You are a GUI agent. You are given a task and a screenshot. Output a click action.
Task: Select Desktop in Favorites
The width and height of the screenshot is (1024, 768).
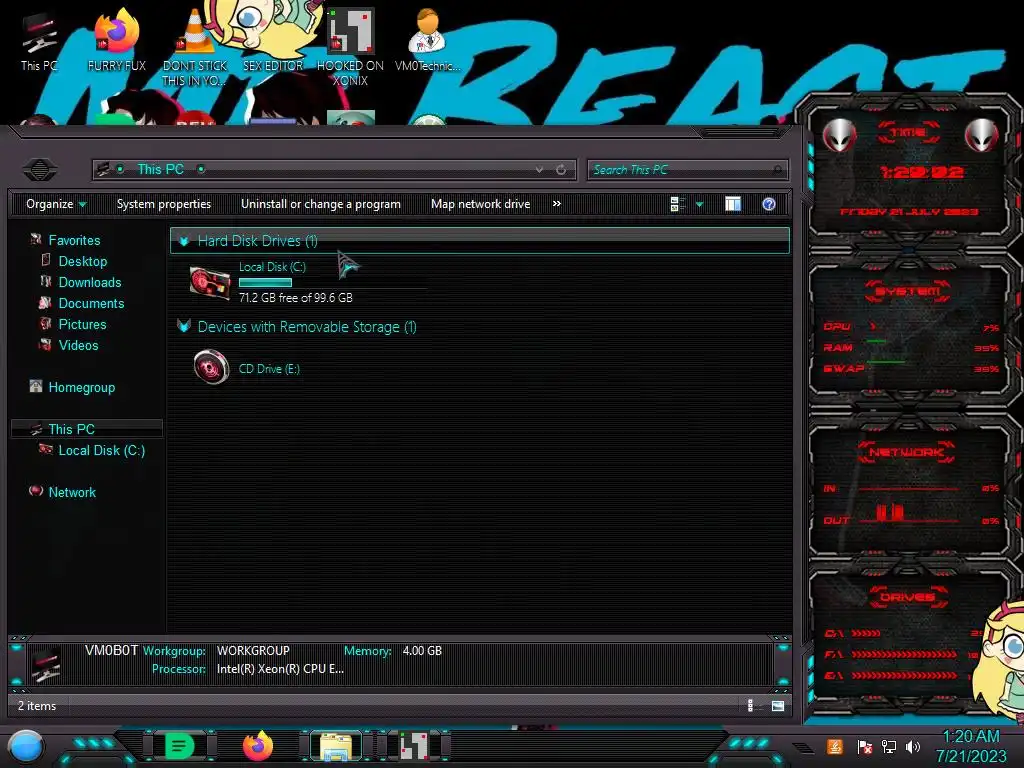click(x=83, y=261)
